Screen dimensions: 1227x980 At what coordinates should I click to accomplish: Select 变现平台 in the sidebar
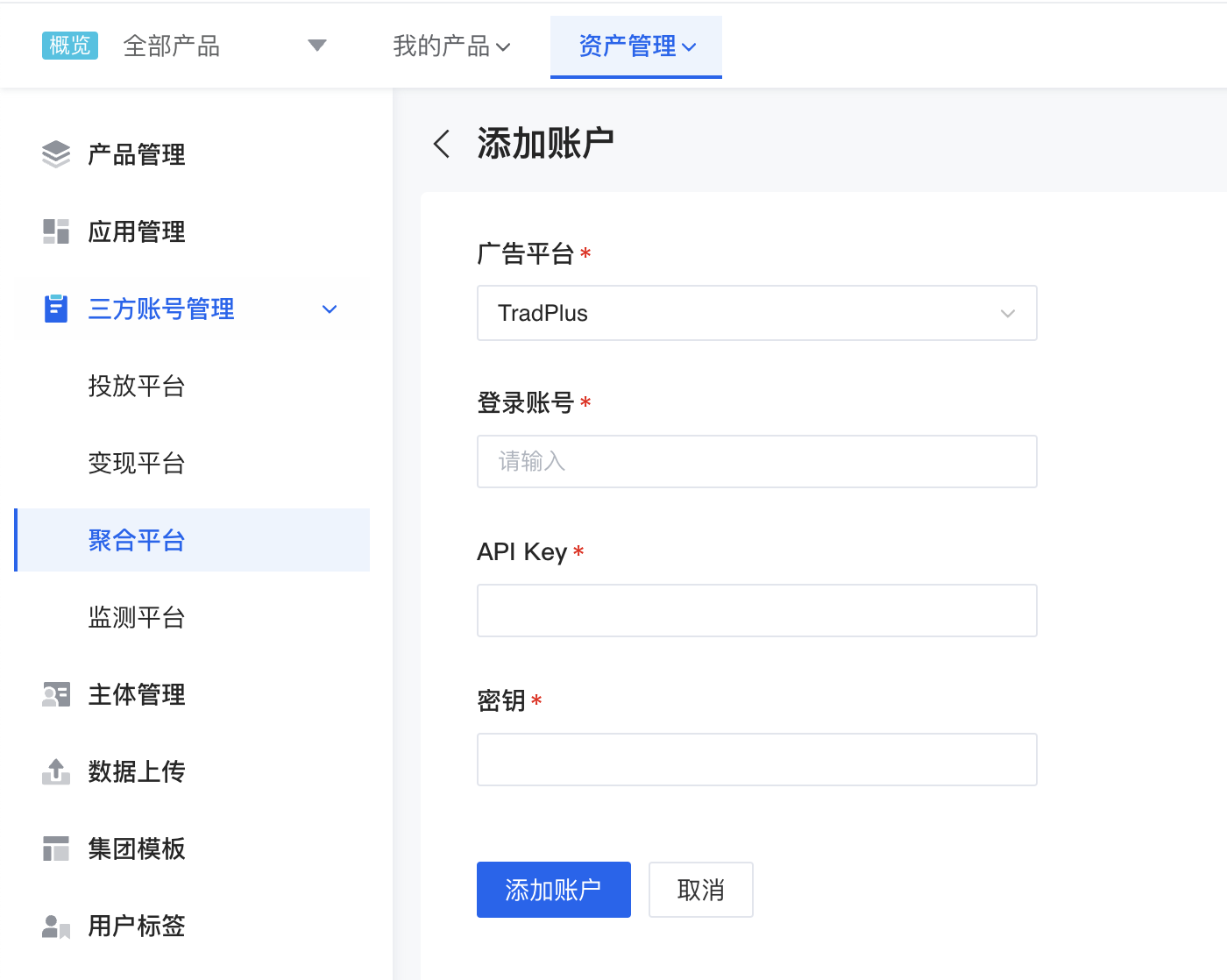pos(136,463)
